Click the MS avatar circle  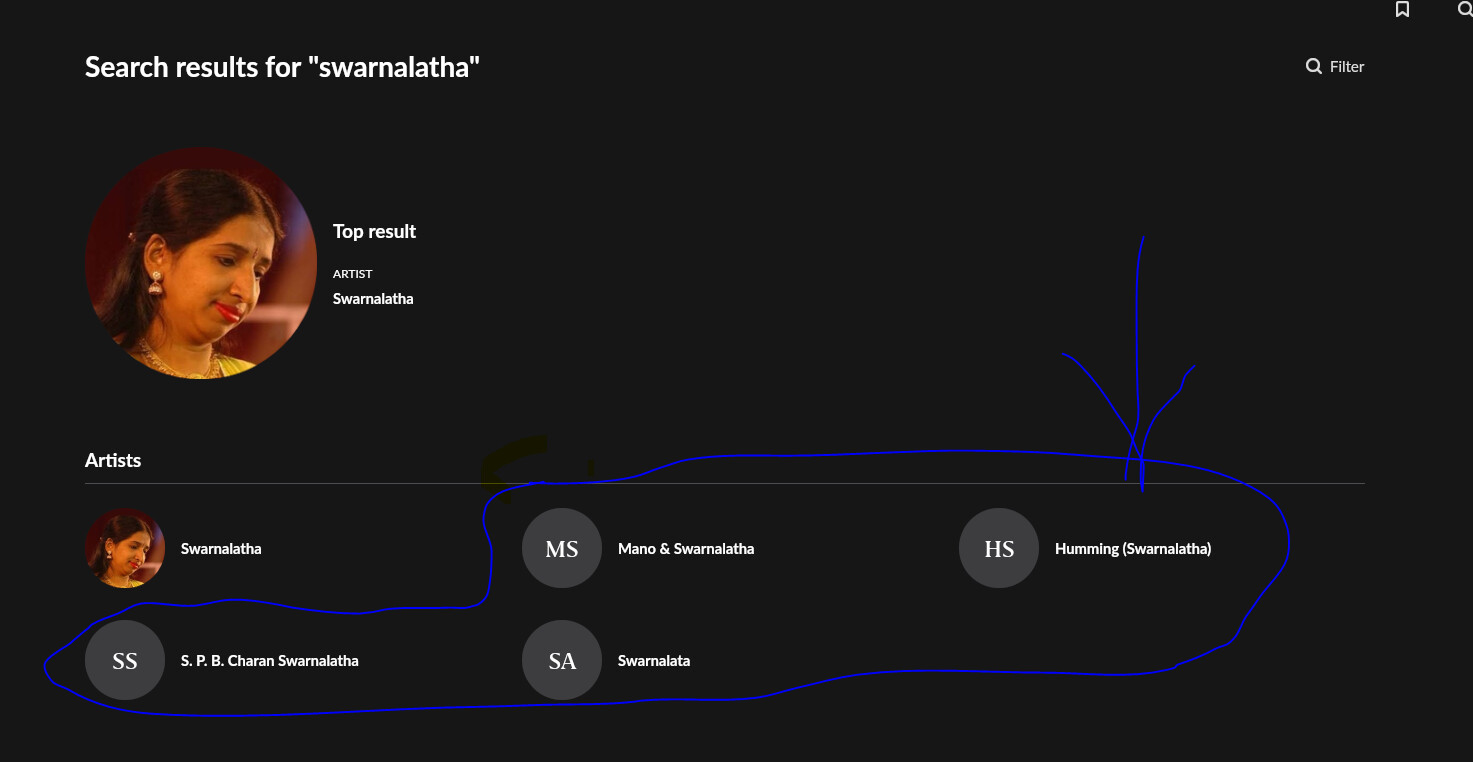click(562, 548)
